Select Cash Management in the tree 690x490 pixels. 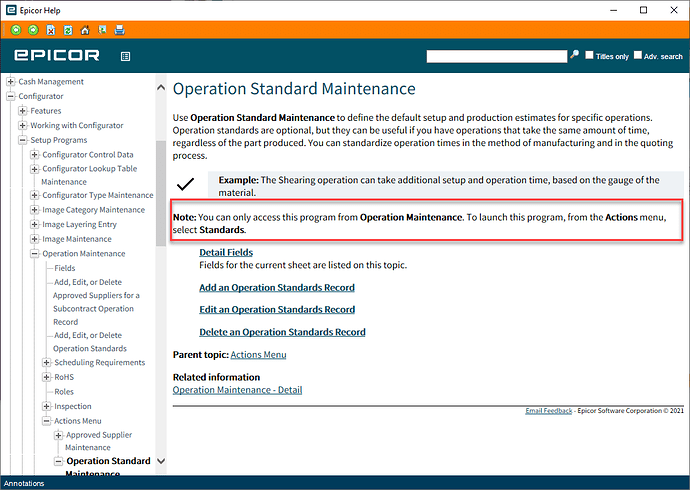pos(51,81)
